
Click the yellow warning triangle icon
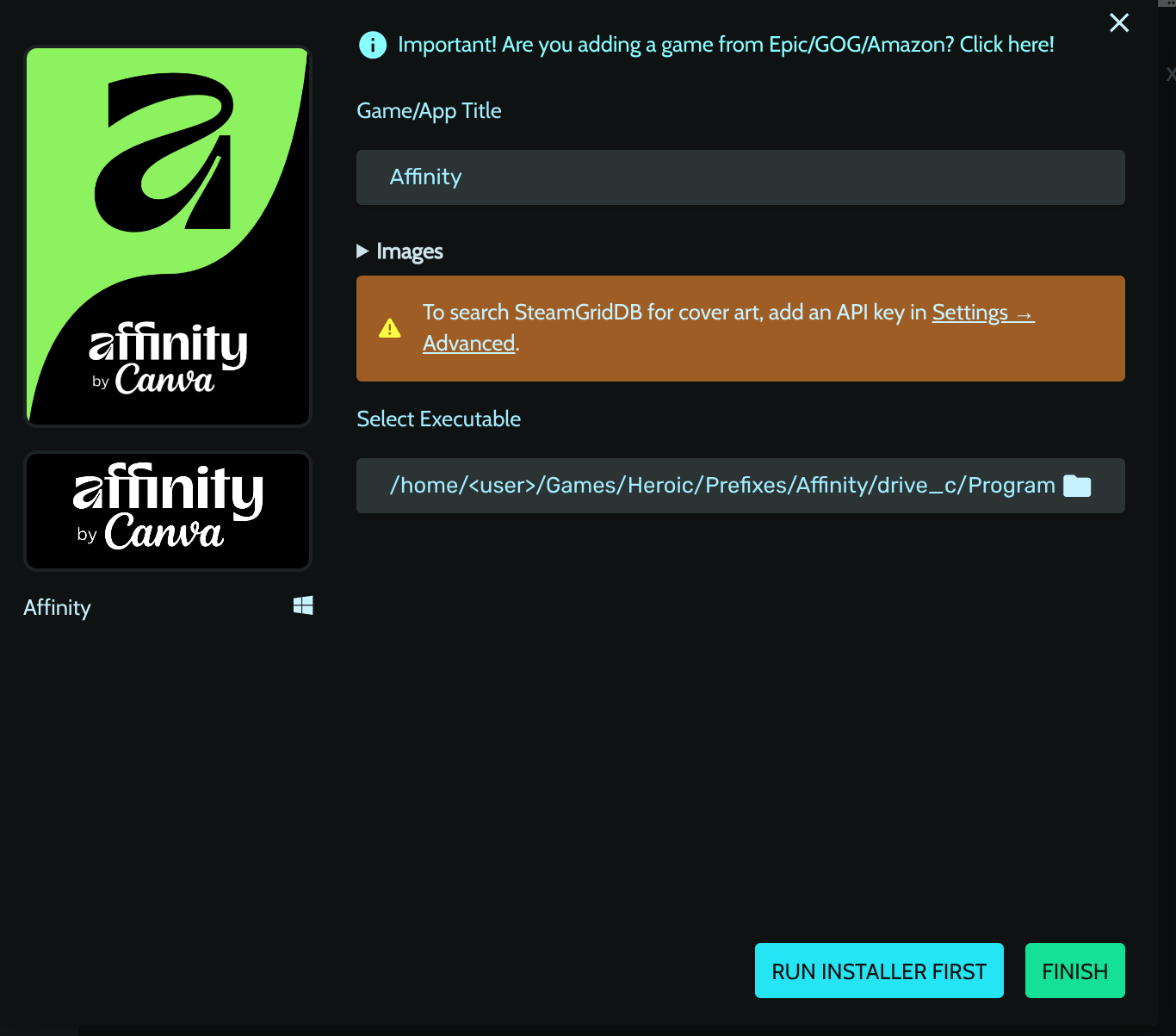coord(390,328)
